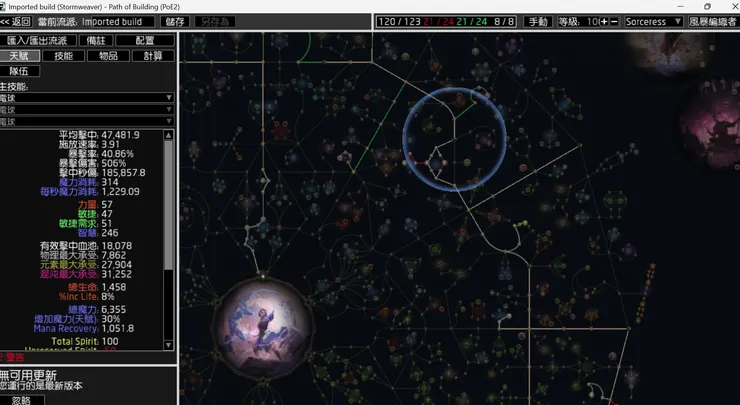Open the 配置 configuration section
Viewport: 740px width, 405px height.
tap(145, 41)
